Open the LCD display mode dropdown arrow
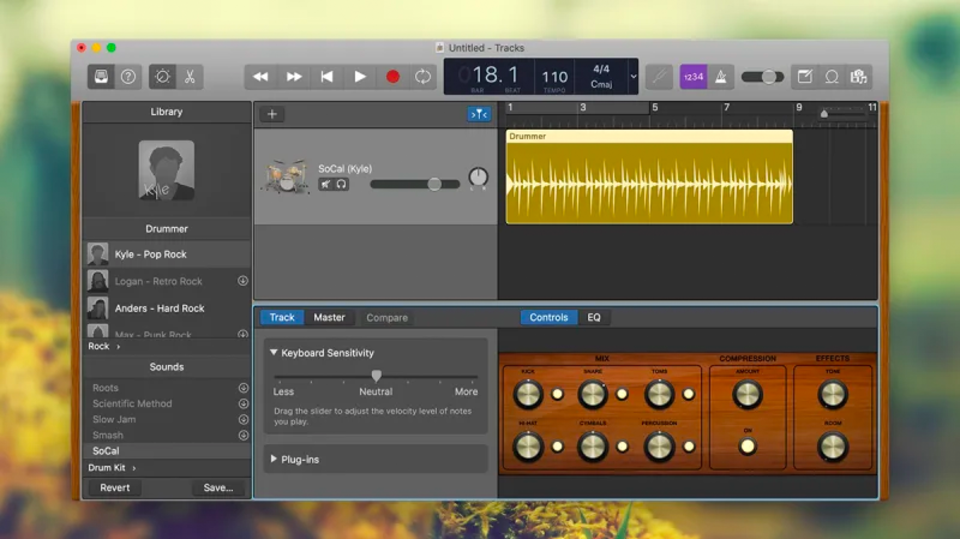Screen dimensions: 960x539 [633, 77]
